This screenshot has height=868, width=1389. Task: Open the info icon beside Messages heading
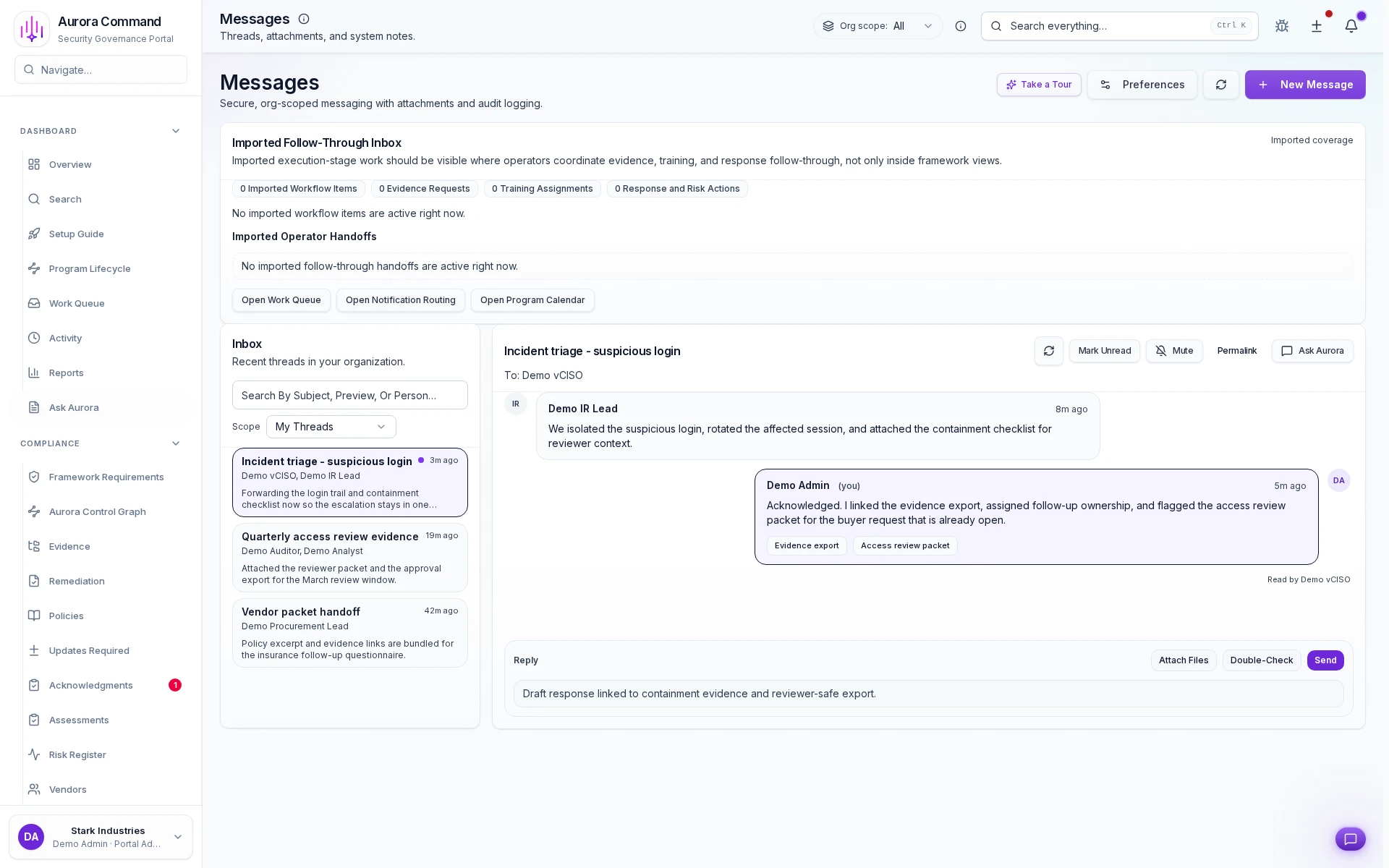(304, 19)
